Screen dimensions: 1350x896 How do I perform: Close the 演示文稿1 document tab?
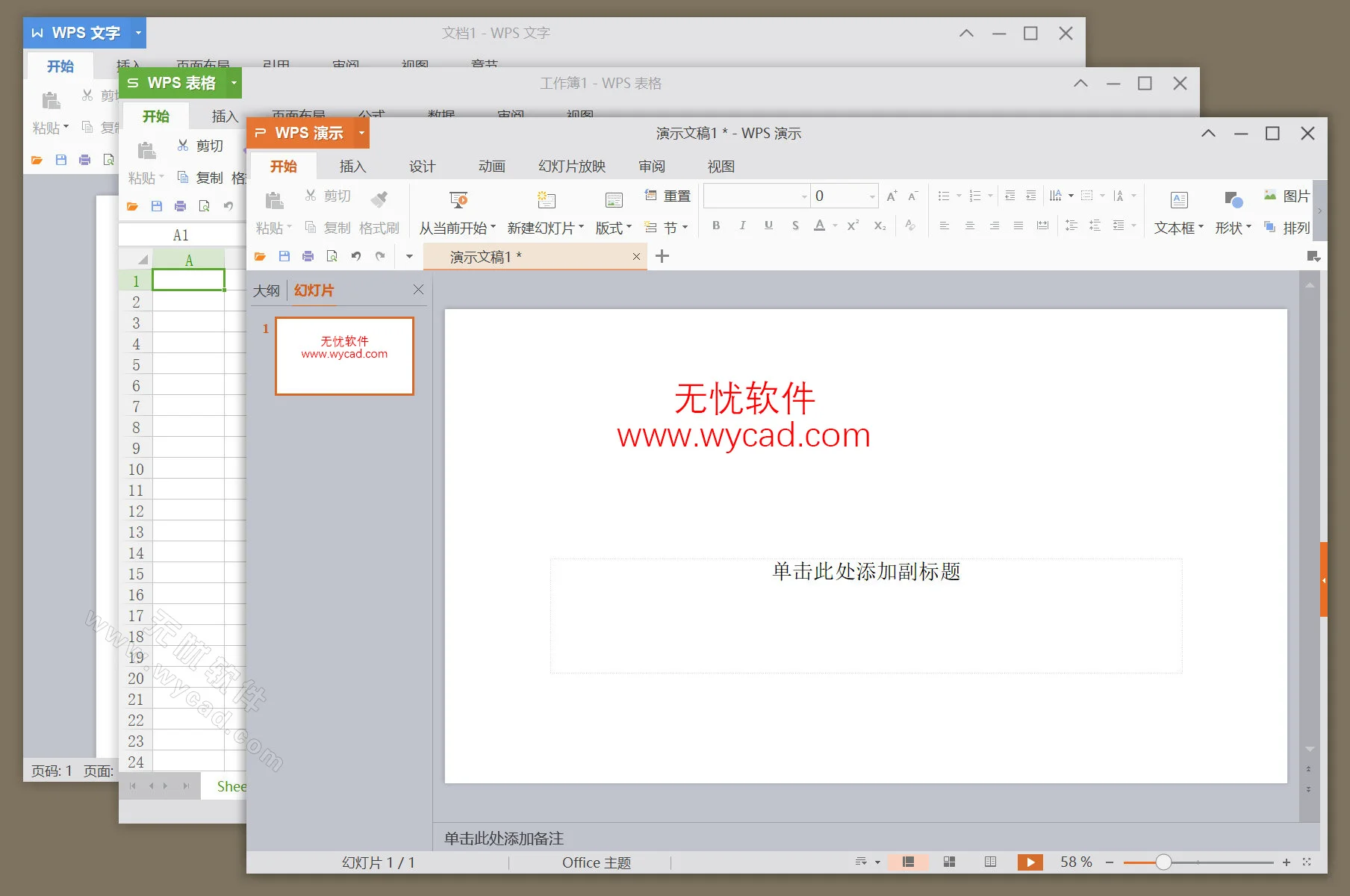coord(636,256)
